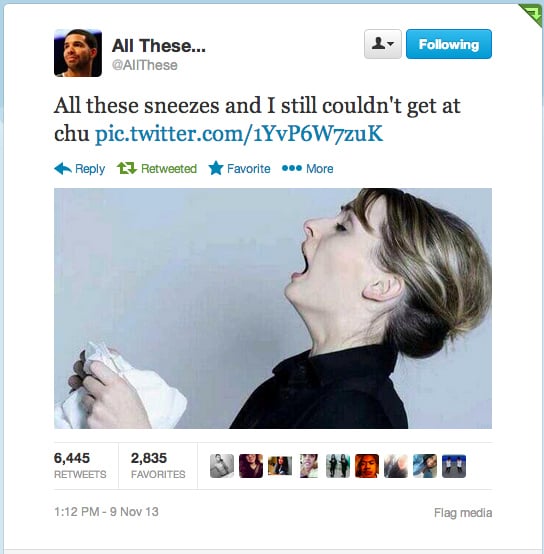544x554 pixels.
Task: Open the All These profile avatar
Action: (78, 53)
